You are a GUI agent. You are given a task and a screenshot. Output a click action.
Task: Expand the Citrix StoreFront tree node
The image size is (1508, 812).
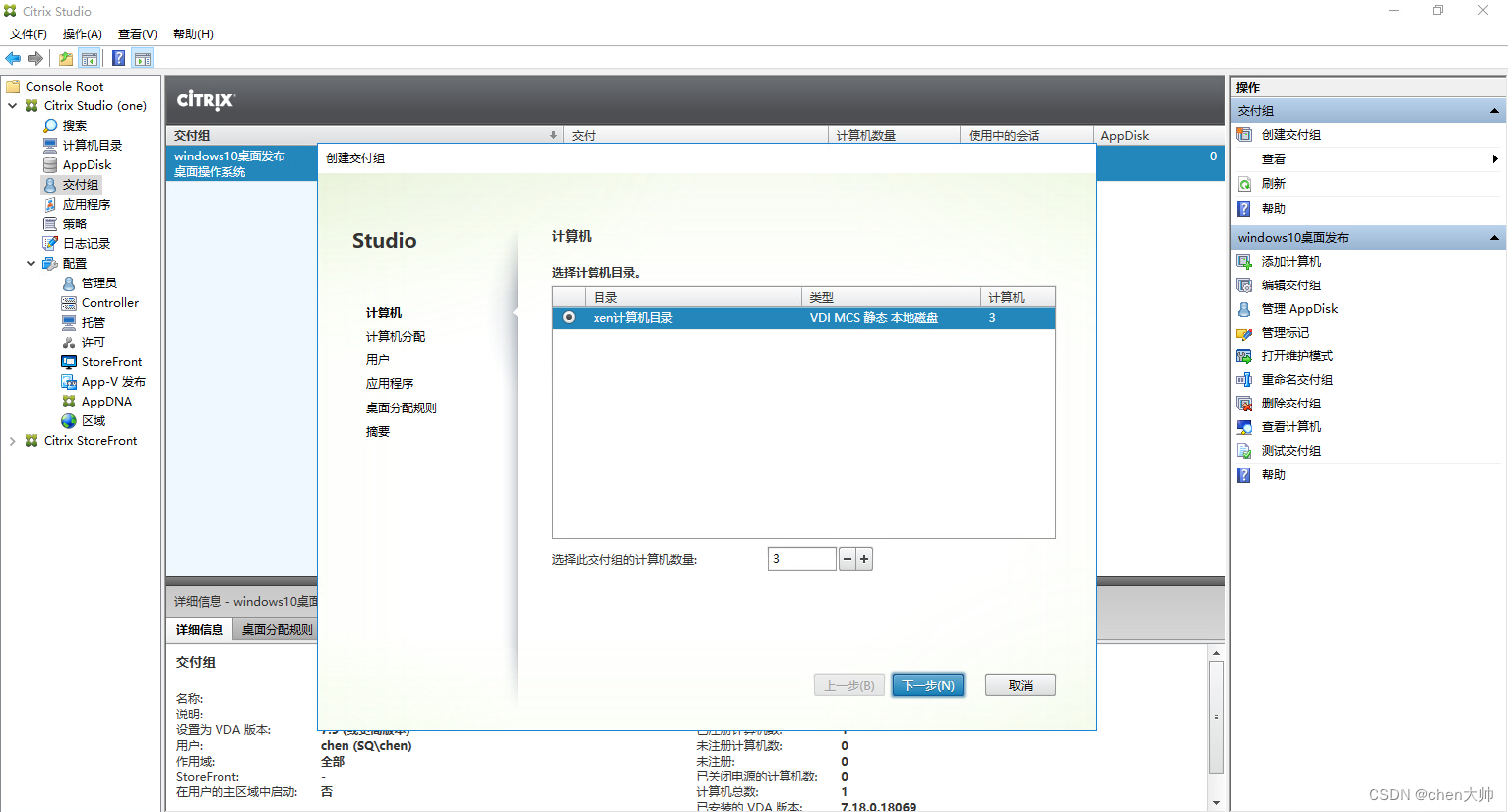pyautogui.click(x=13, y=441)
